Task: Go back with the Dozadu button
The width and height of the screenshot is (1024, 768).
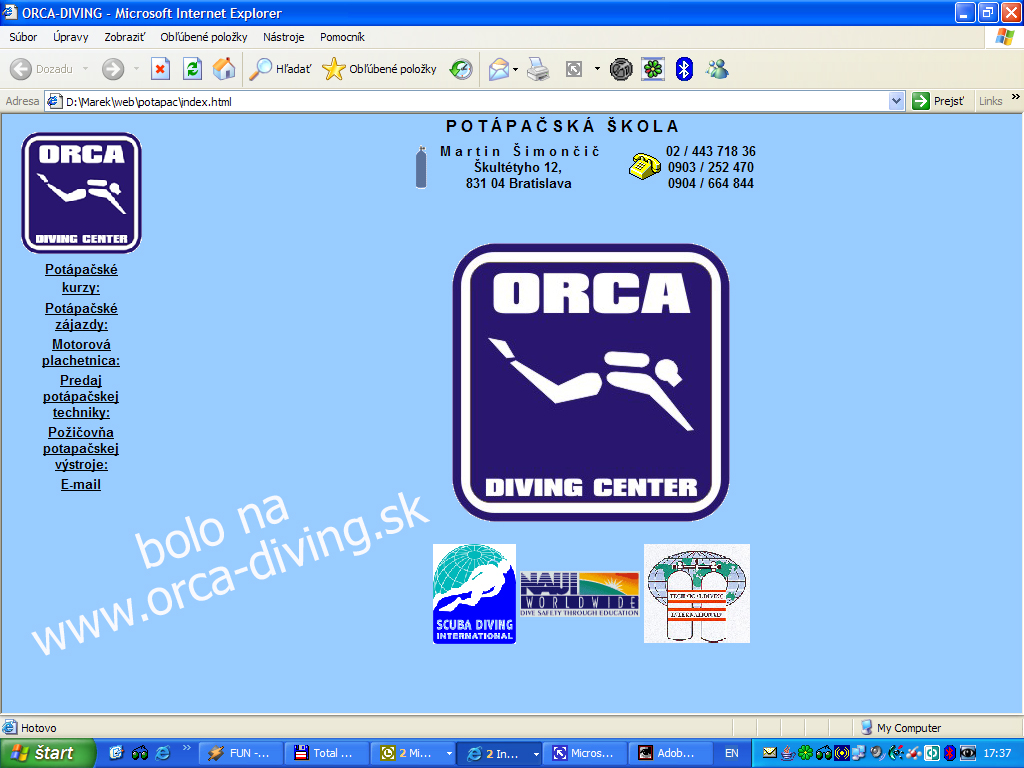Action: pos(40,69)
